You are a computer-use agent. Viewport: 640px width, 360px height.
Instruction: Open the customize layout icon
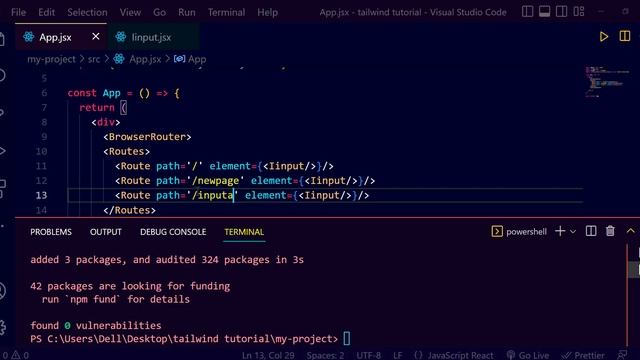pyautogui.click(x=579, y=12)
